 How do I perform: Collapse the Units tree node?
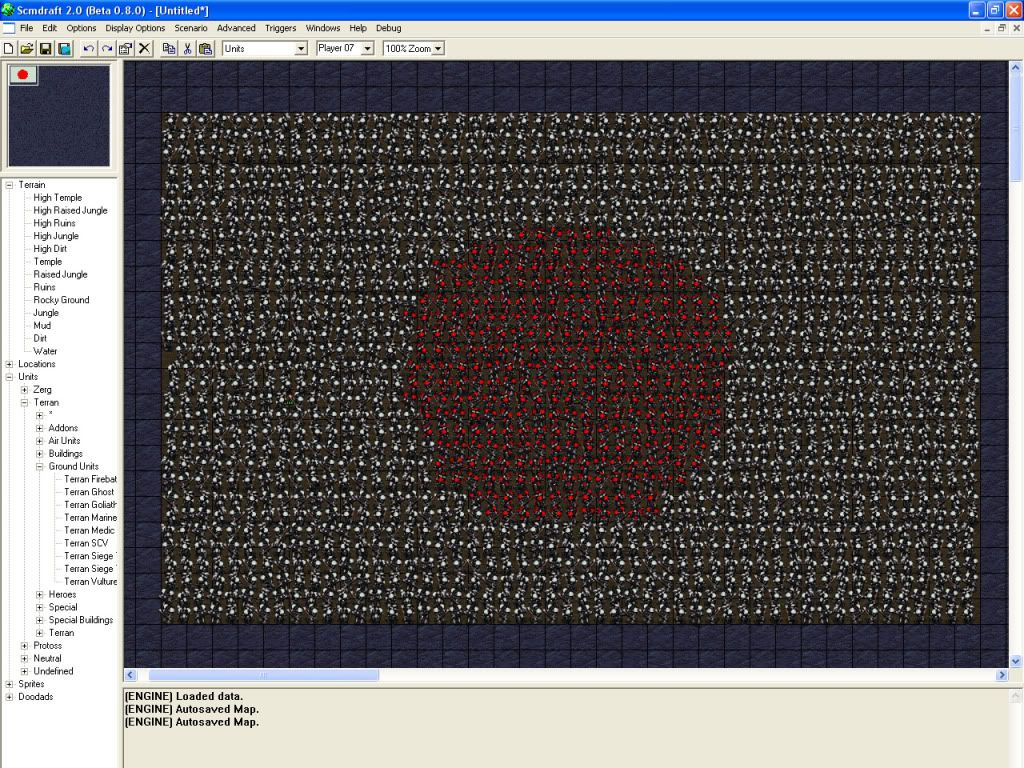[9, 377]
